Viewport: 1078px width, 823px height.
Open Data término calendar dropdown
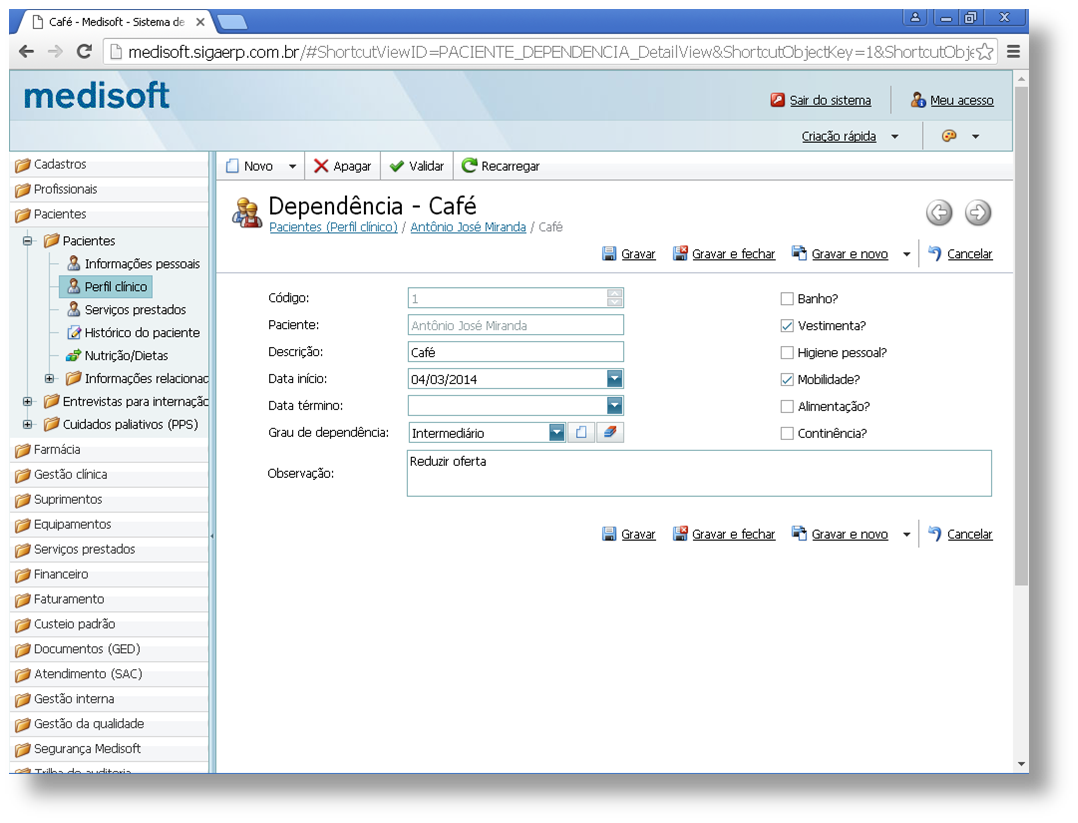click(x=615, y=406)
